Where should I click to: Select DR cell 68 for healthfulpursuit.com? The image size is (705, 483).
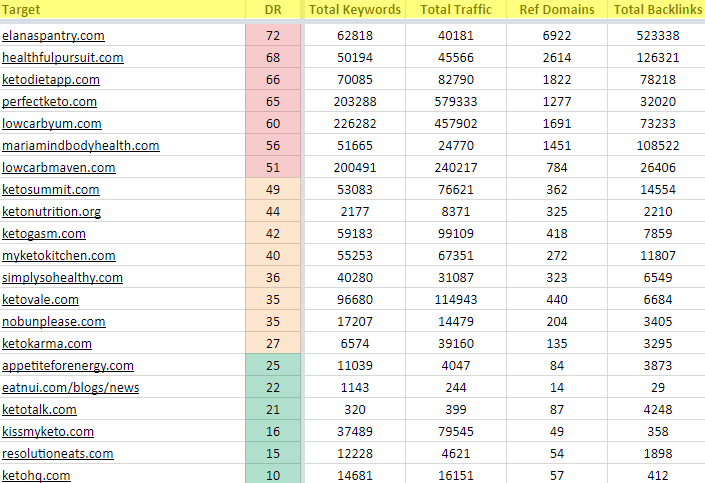click(273, 58)
